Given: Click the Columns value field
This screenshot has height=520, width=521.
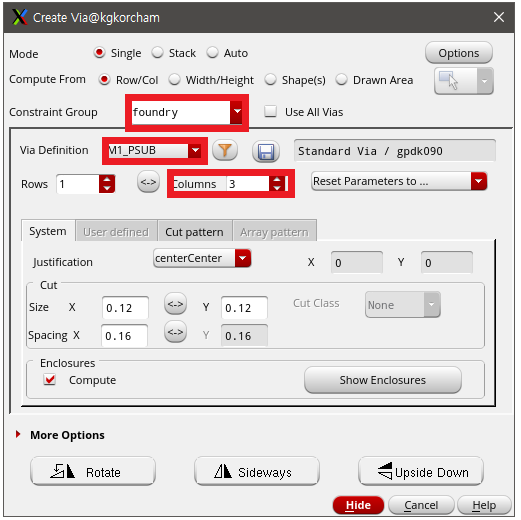Looking at the screenshot, I should click(x=248, y=184).
